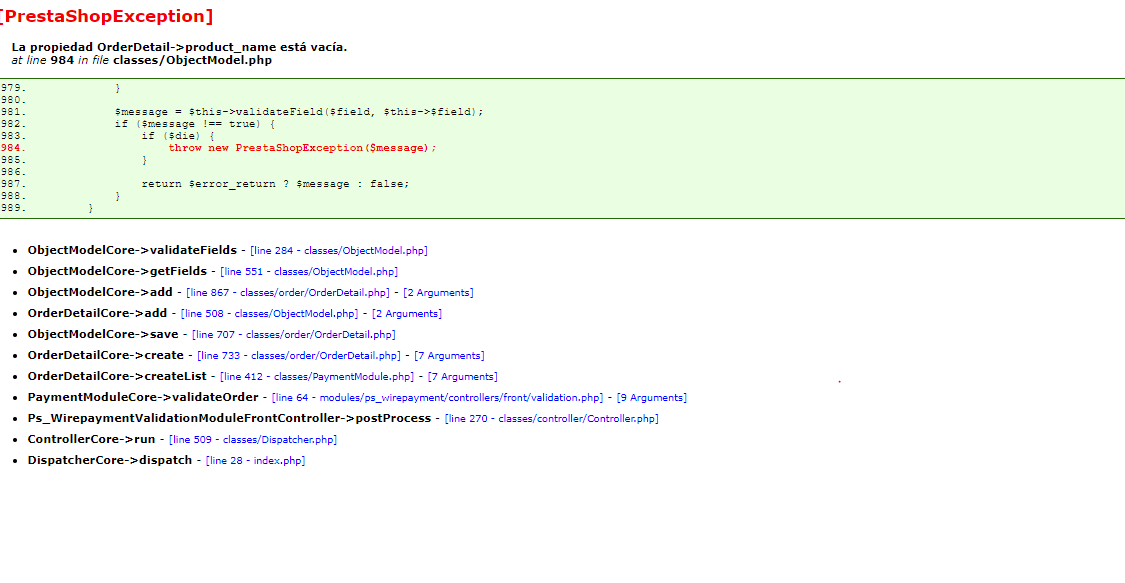
Task: Open the 'line 508 - classes/ObjectModel.php' link
Action: pyautogui.click(x=269, y=314)
